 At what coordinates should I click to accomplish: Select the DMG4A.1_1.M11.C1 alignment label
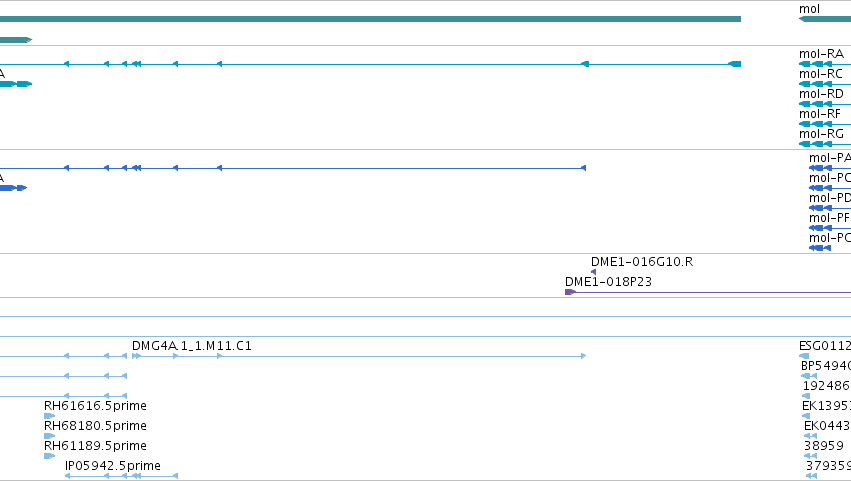pyautogui.click(x=192, y=346)
